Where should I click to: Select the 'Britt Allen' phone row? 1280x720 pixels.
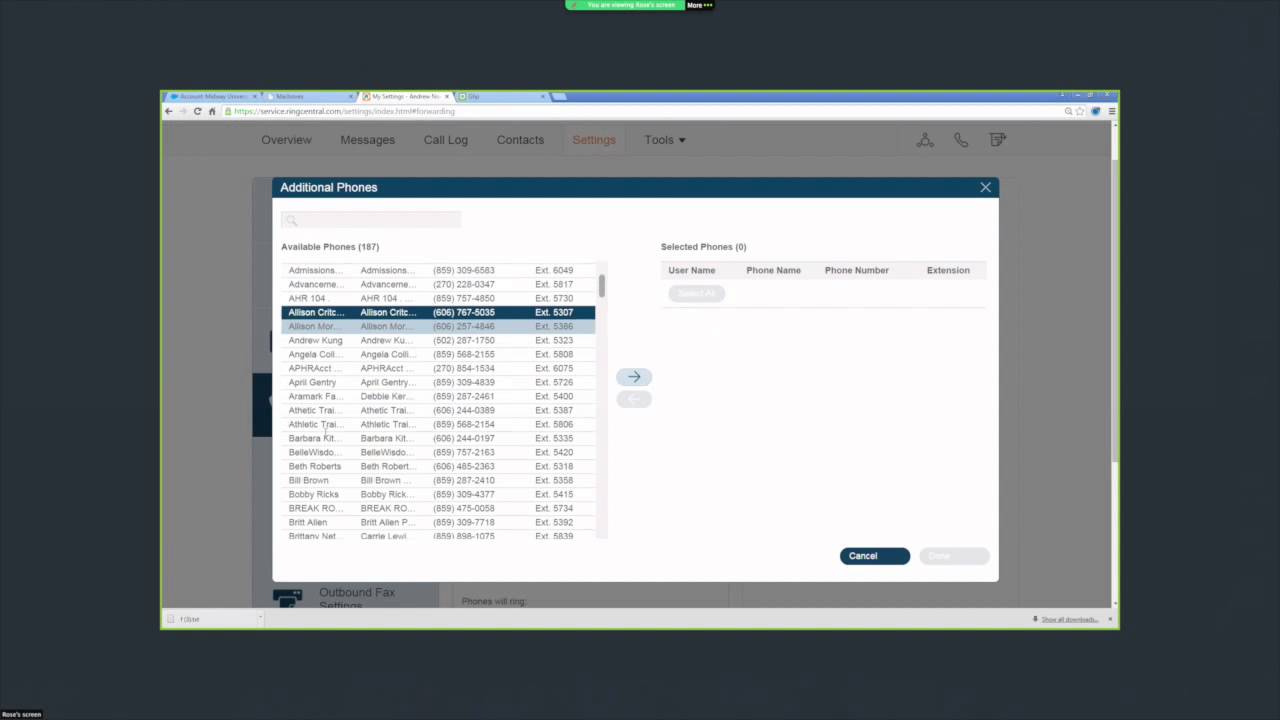pyautogui.click(x=438, y=522)
